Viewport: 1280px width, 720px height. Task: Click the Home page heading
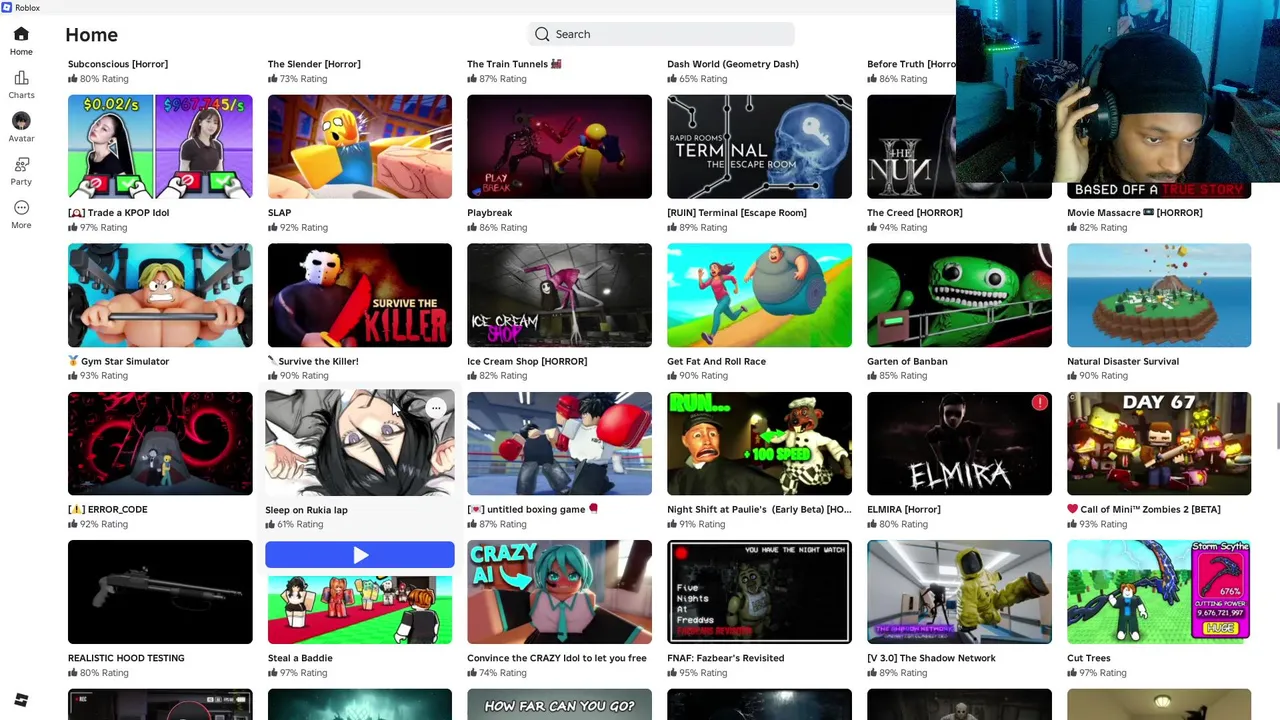[x=91, y=35]
